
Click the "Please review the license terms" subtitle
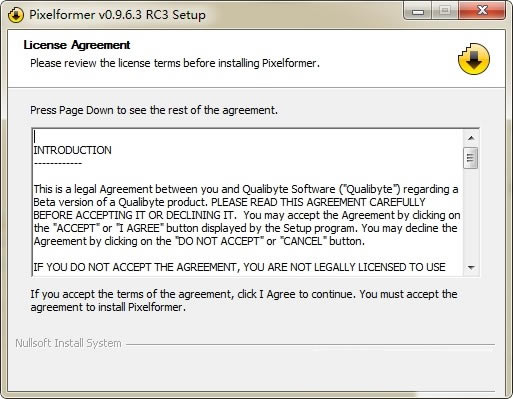coord(175,63)
